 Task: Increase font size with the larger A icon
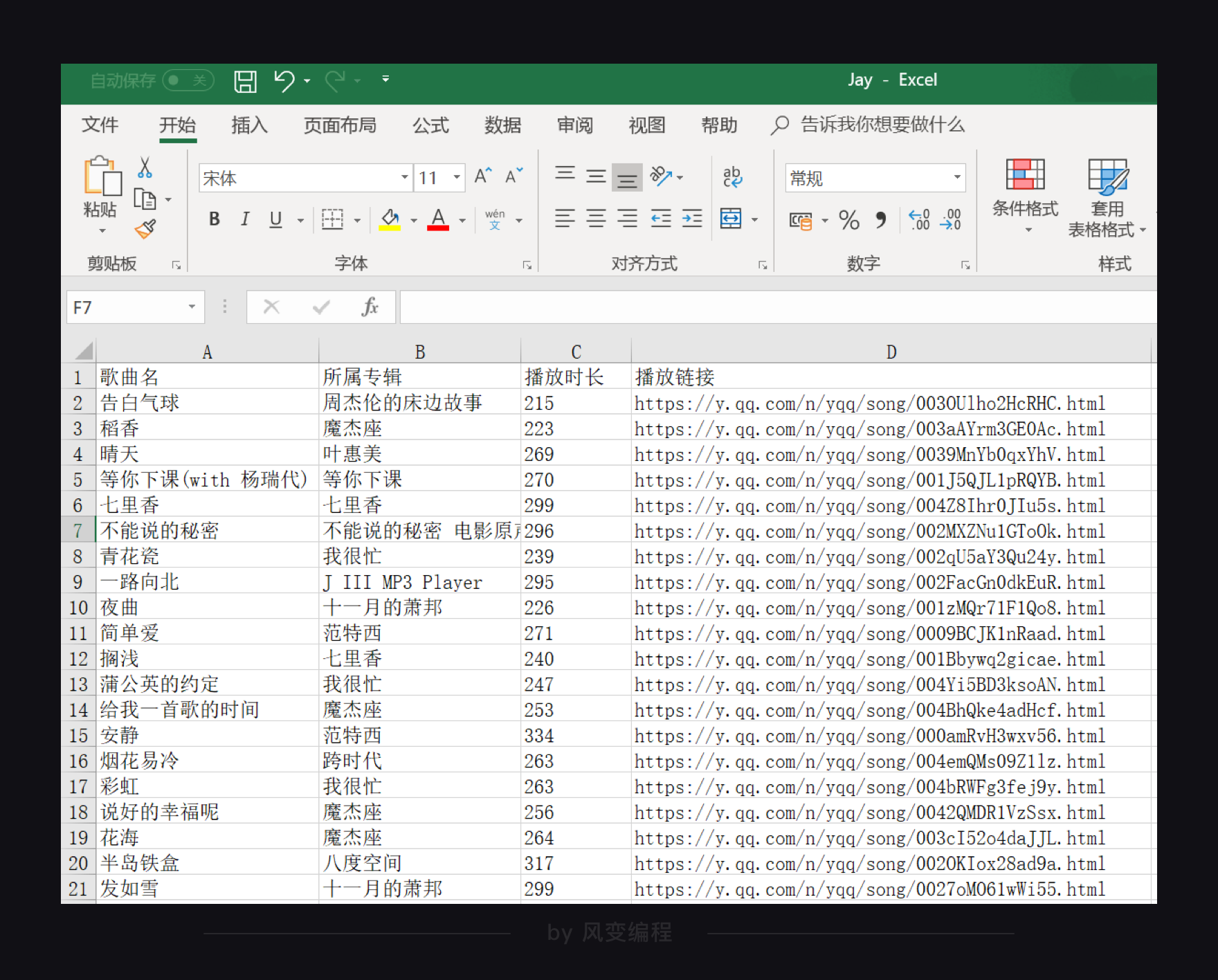point(483,176)
